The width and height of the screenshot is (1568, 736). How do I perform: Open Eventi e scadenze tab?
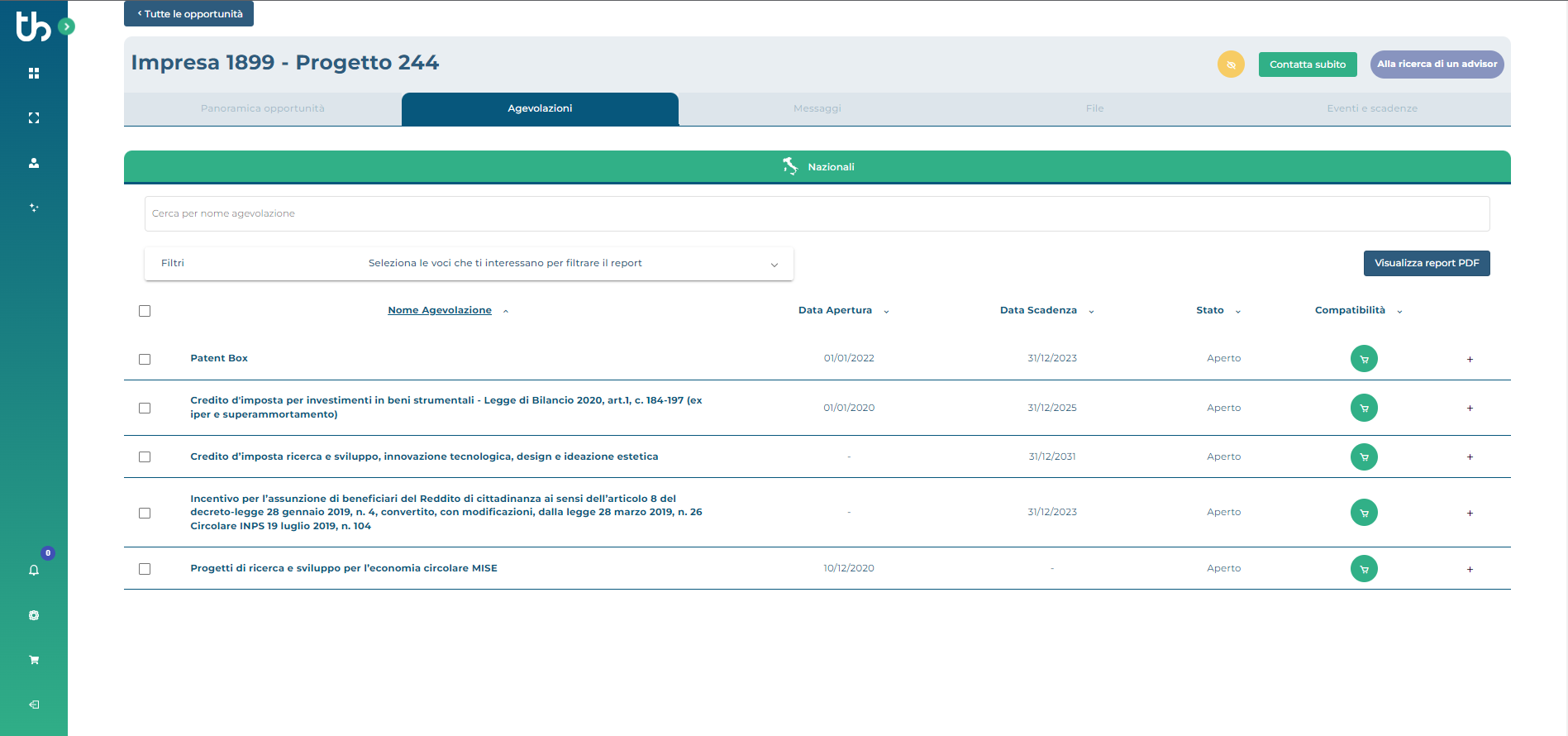click(1372, 109)
